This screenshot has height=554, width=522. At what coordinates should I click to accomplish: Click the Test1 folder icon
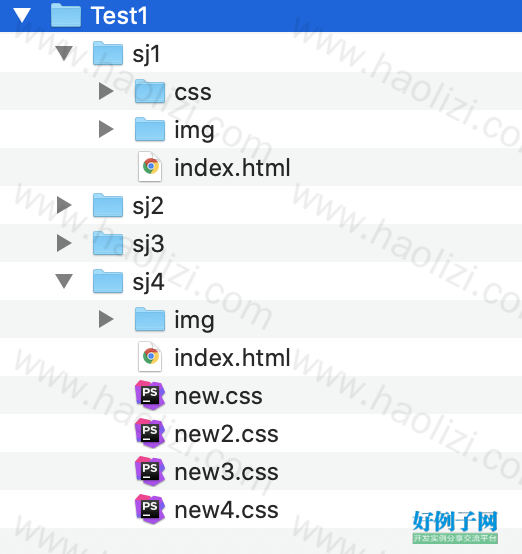66,15
